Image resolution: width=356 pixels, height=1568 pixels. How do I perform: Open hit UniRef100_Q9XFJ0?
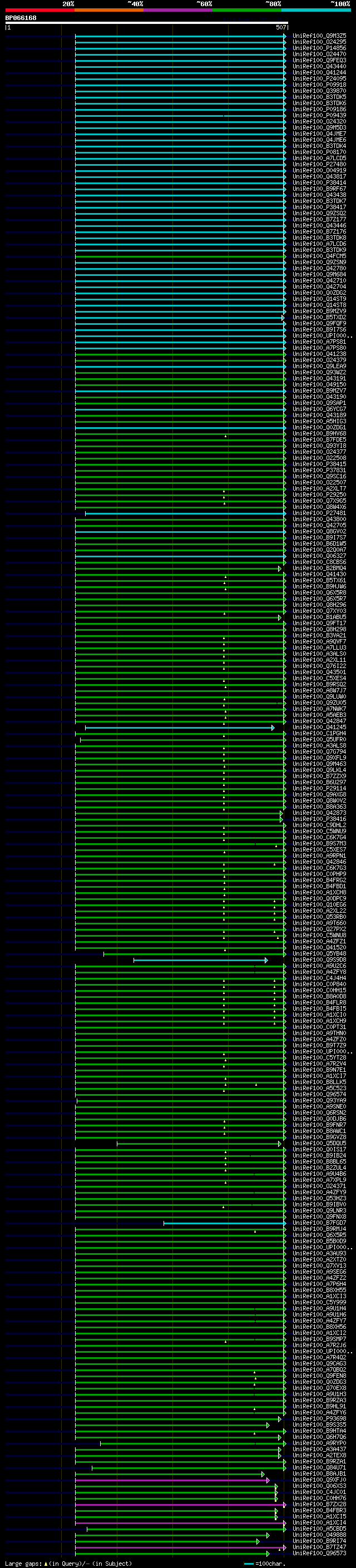point(319,1480)
